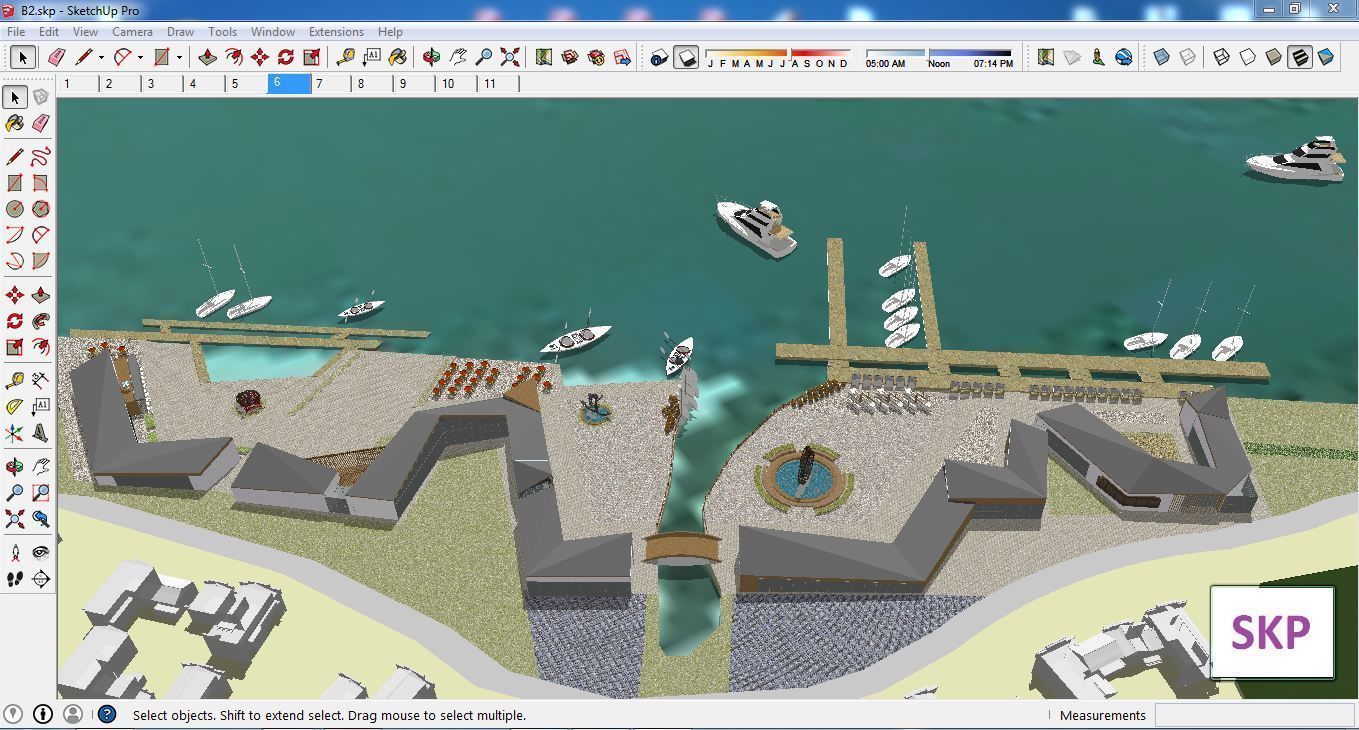Open the Draw menu
Image resolution: width=1359 pixels, height=730 pixels.
coord(180,32)
